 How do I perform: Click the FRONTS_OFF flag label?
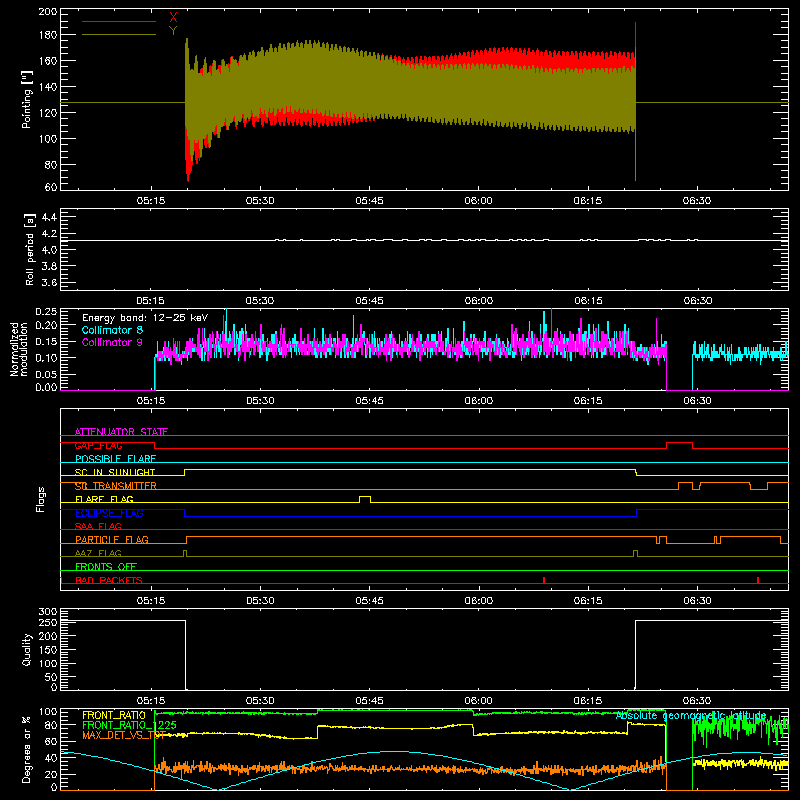coord(106,567)
